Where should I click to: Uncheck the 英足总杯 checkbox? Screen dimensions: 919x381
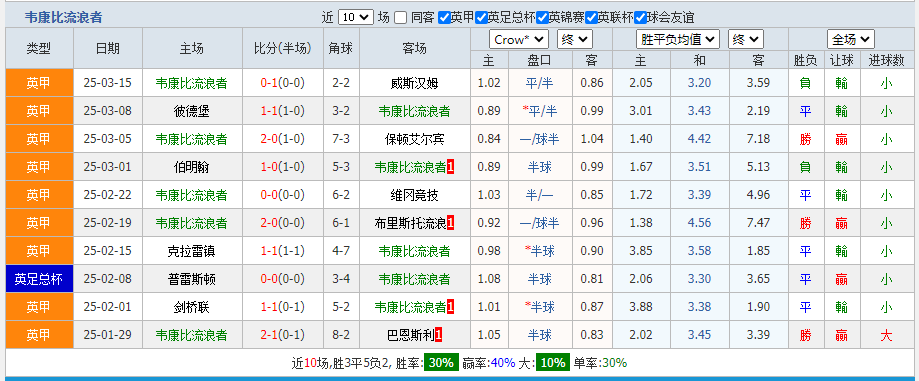(481, 18)
